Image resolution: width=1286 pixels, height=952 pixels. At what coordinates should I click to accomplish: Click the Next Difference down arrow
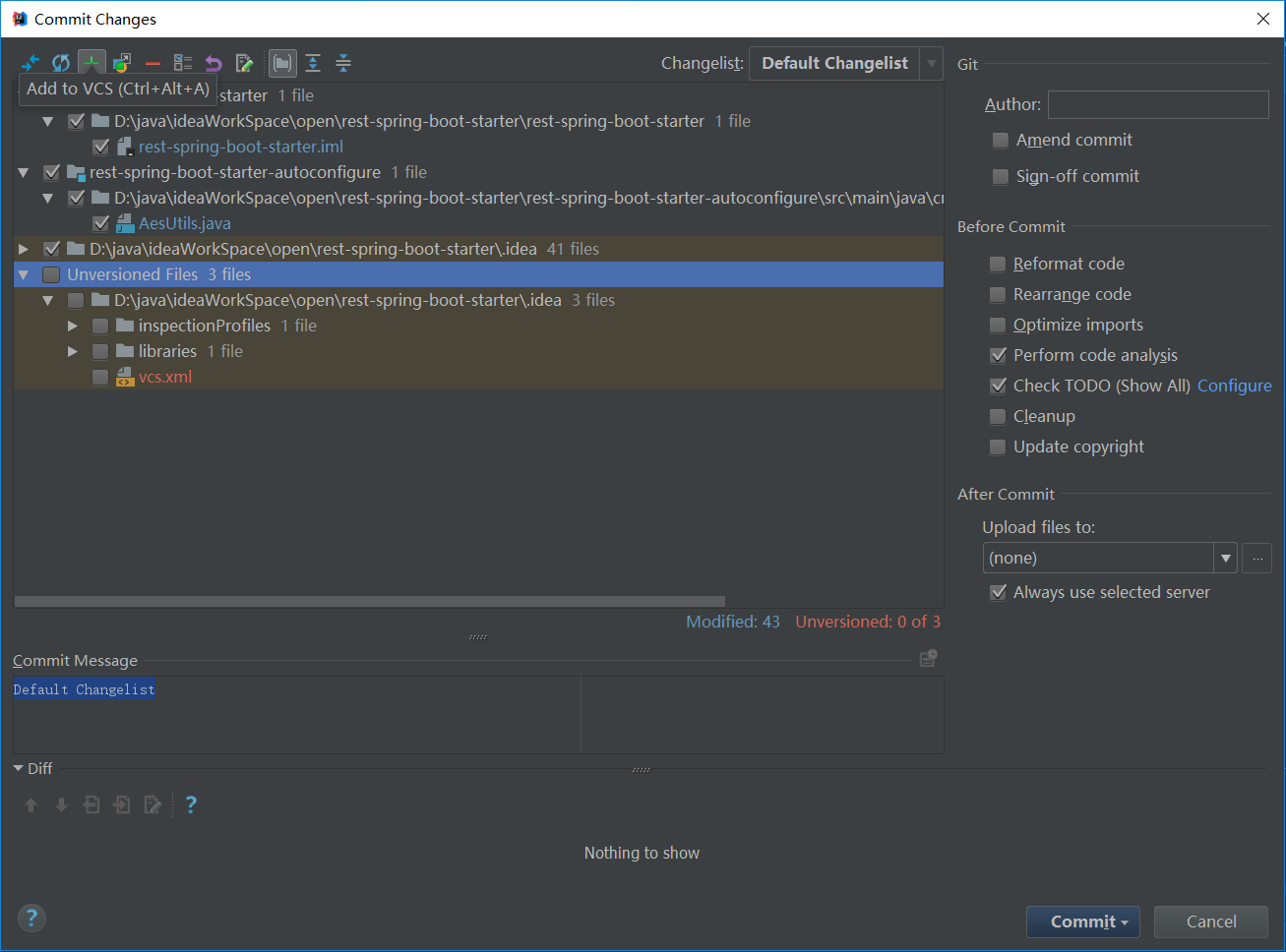[x=61, y=805]
